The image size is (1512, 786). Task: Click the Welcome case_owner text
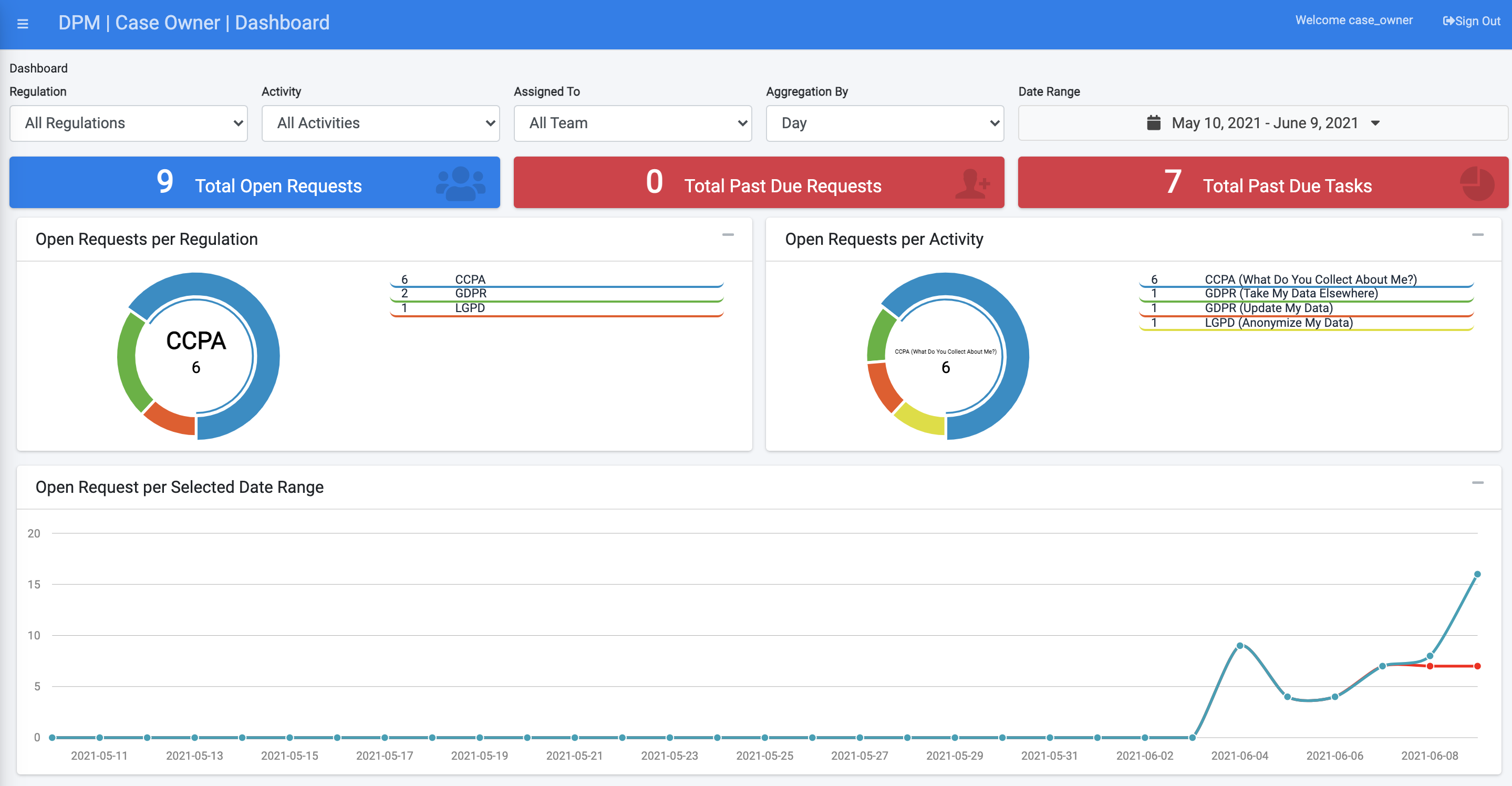1353,20
